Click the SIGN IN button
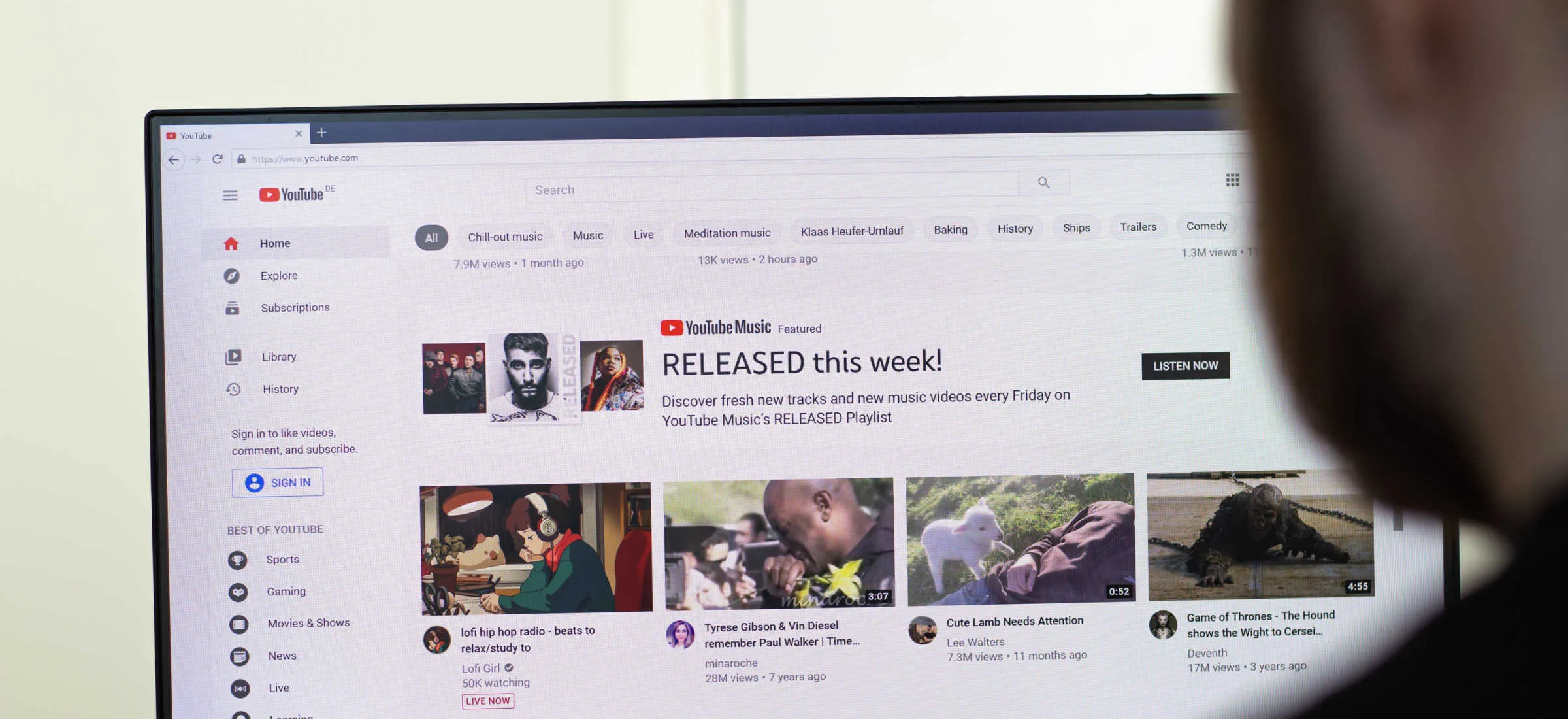Screen dimensions: 1568x719 278,482
